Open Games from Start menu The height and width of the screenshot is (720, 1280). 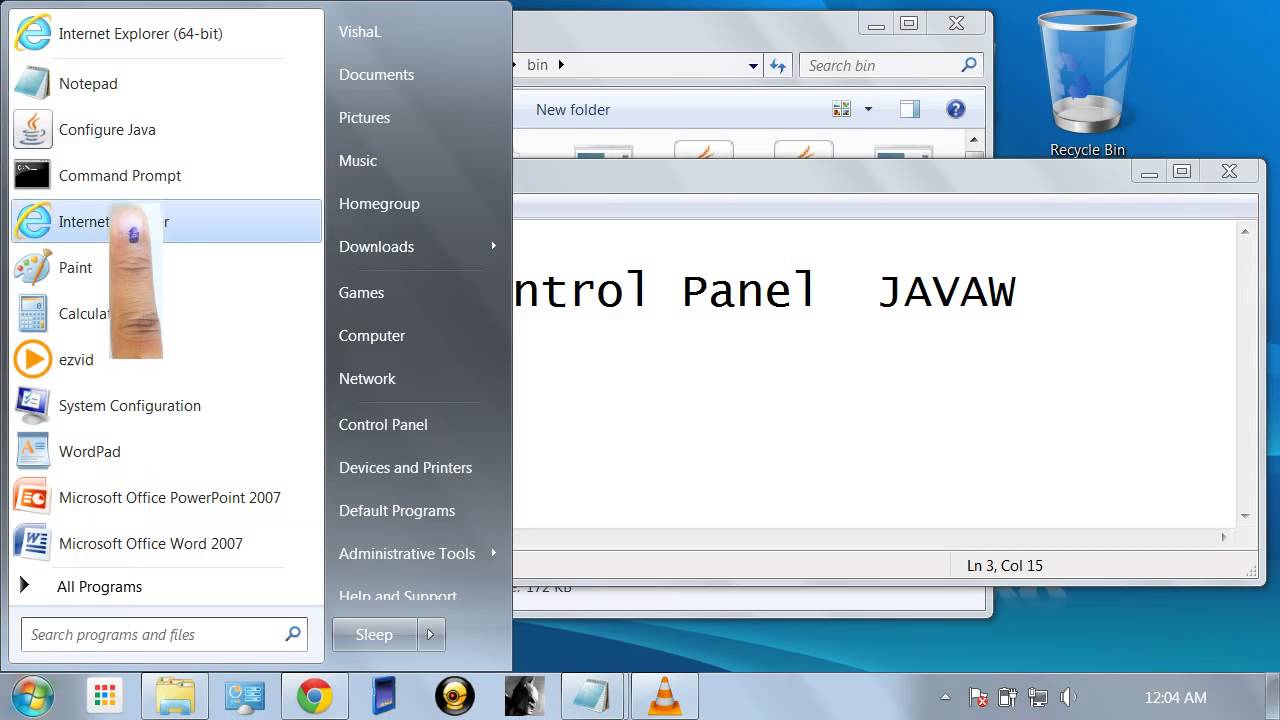(x=361, y=293)
